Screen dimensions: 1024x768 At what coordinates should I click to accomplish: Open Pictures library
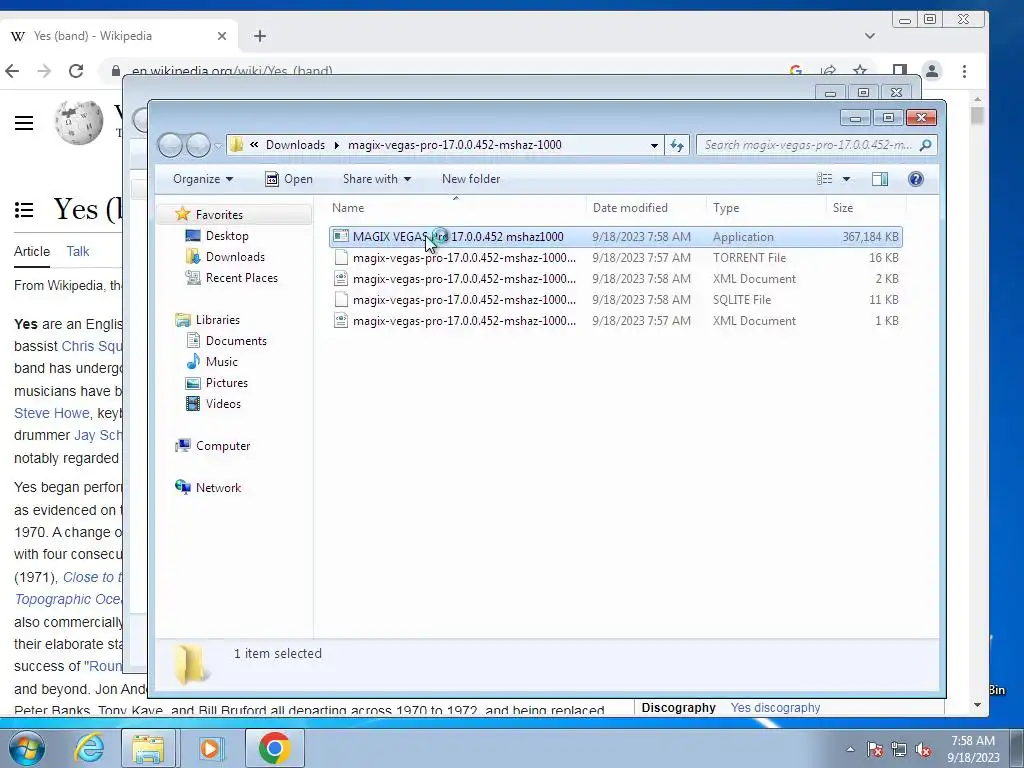click(x=226, y=383)
